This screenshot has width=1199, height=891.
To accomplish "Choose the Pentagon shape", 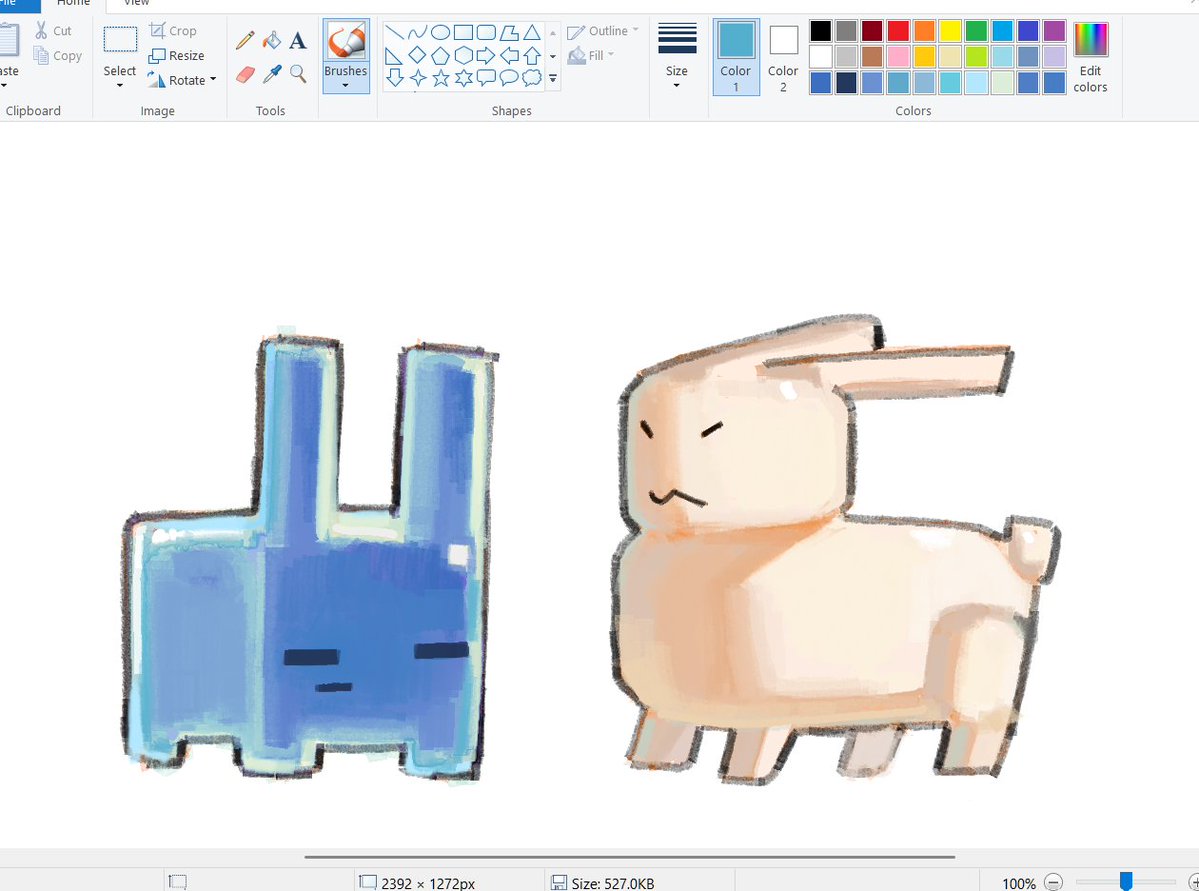I will pos(440,55).
